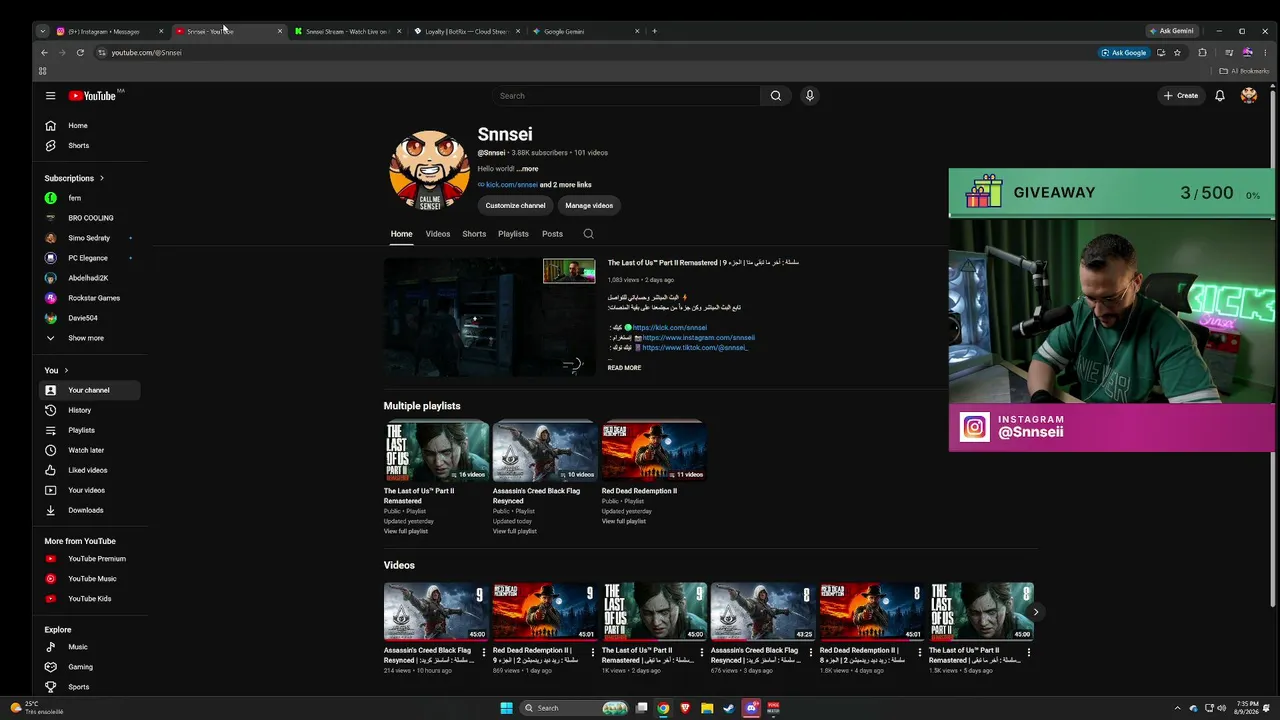Click the browser address bar URL
The width and height of the screenshot is (1280, 720).
[x=146, y=53]
